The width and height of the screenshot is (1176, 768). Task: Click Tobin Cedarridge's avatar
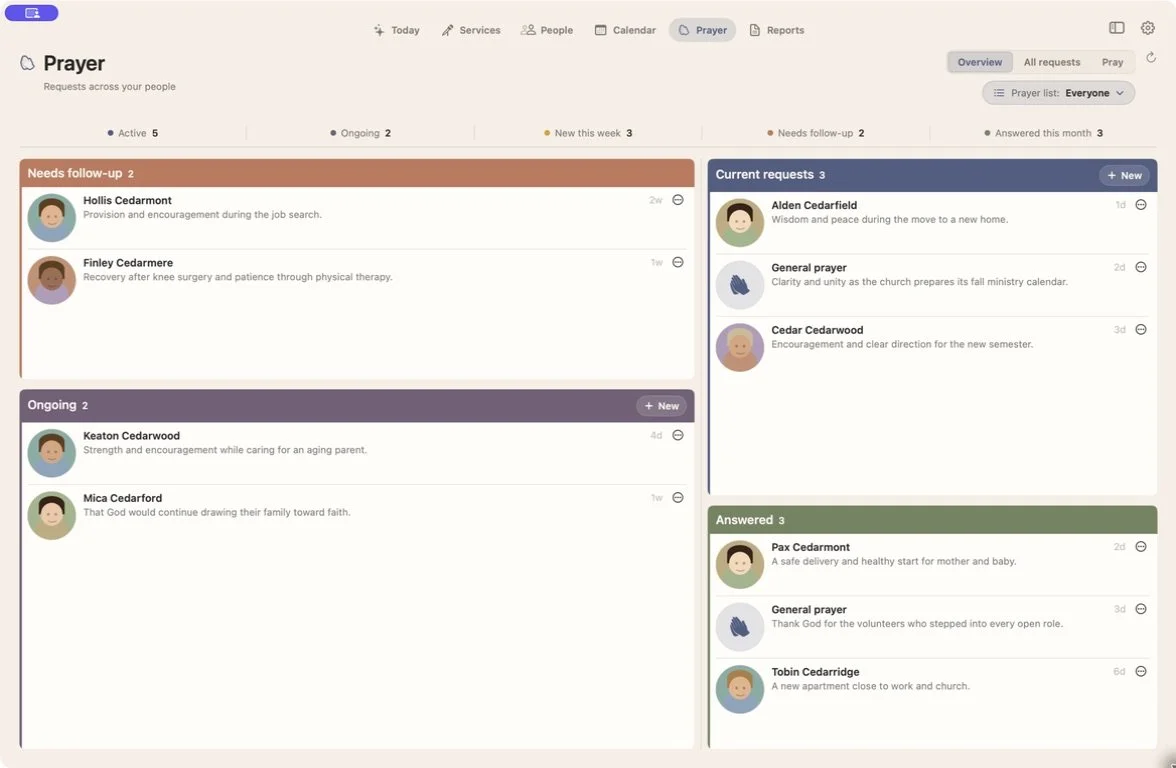[x=739, y=689]
